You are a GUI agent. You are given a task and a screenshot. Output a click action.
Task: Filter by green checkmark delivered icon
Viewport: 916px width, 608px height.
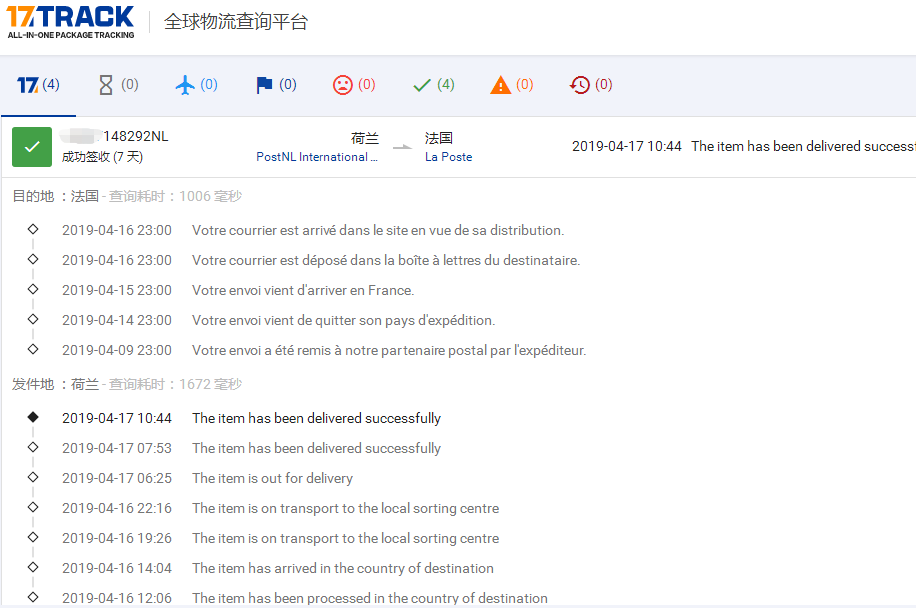tap(433, 85)
